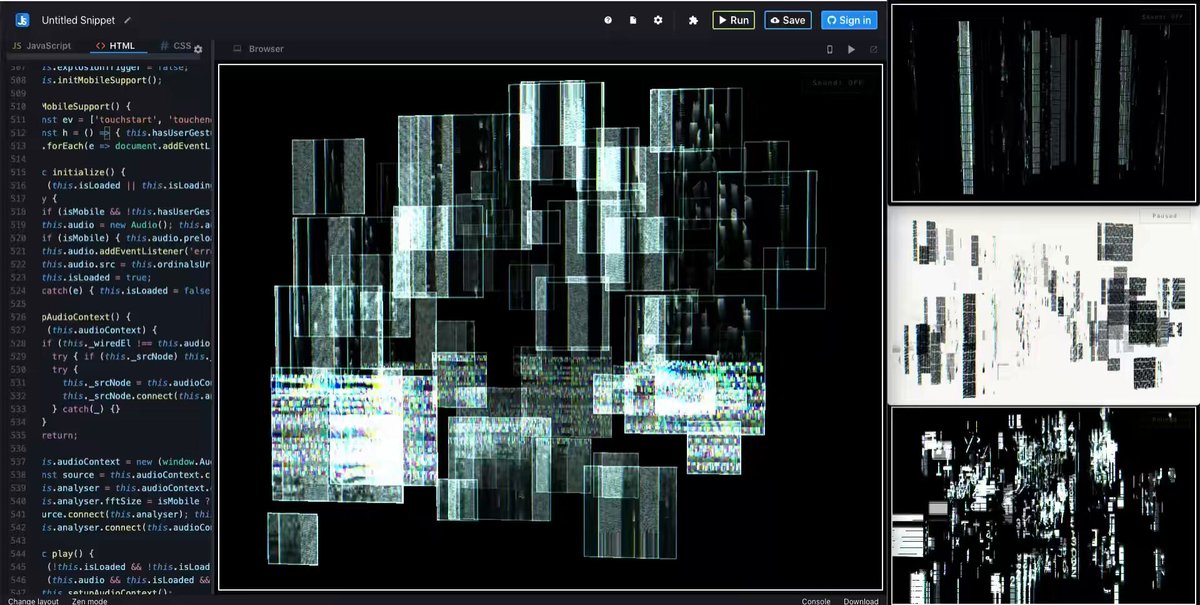Click the Change layout link
This screenshot has width=1200, height=605.
pos(33,601)
